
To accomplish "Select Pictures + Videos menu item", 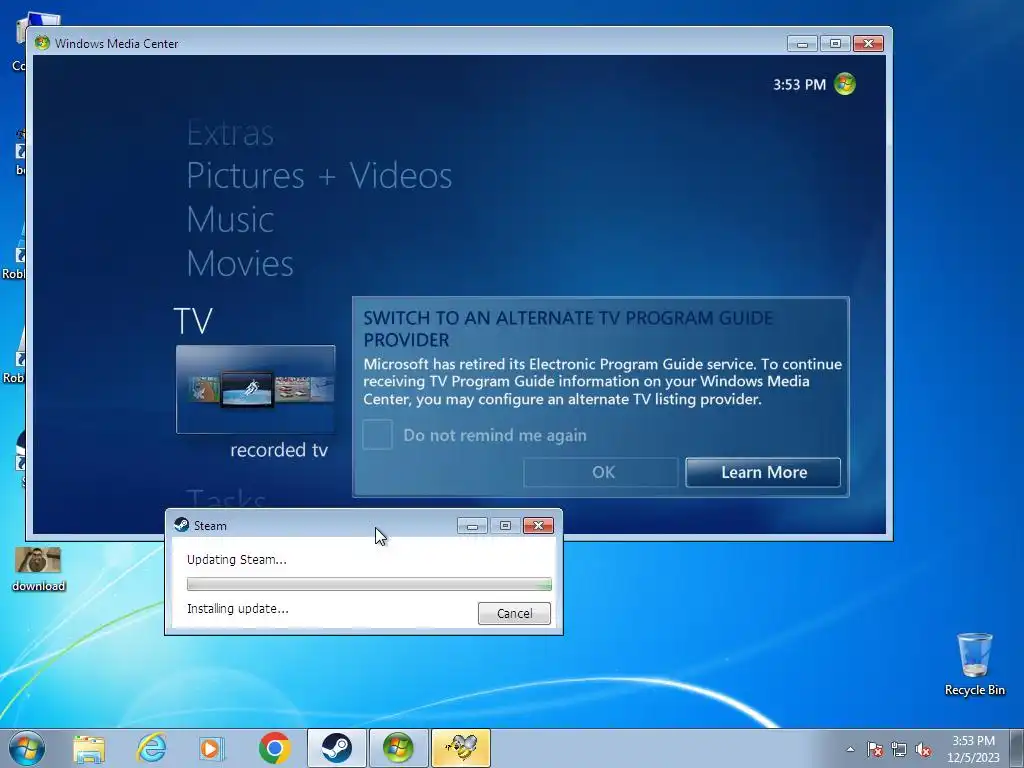I will point(319,176).
